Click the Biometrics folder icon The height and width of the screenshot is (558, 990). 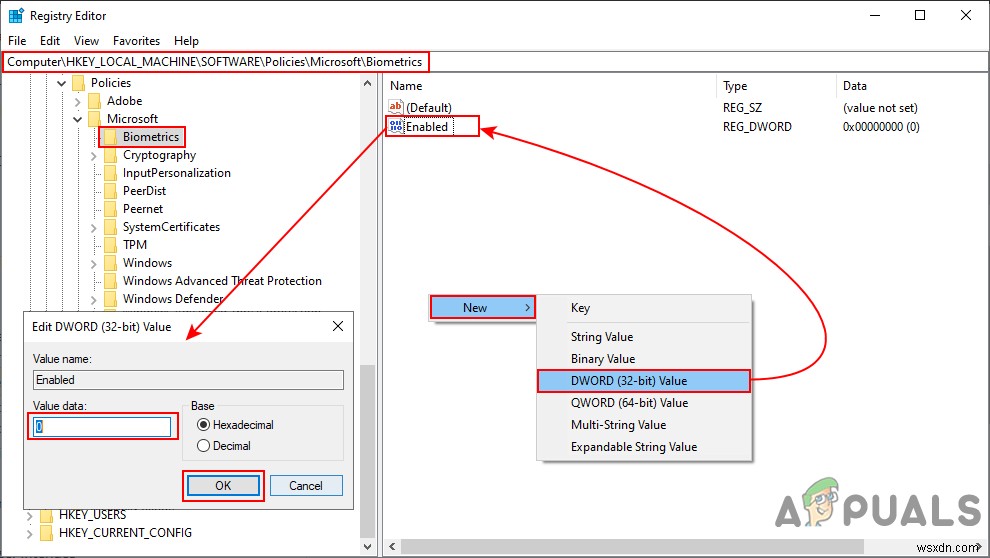[110, 137]
